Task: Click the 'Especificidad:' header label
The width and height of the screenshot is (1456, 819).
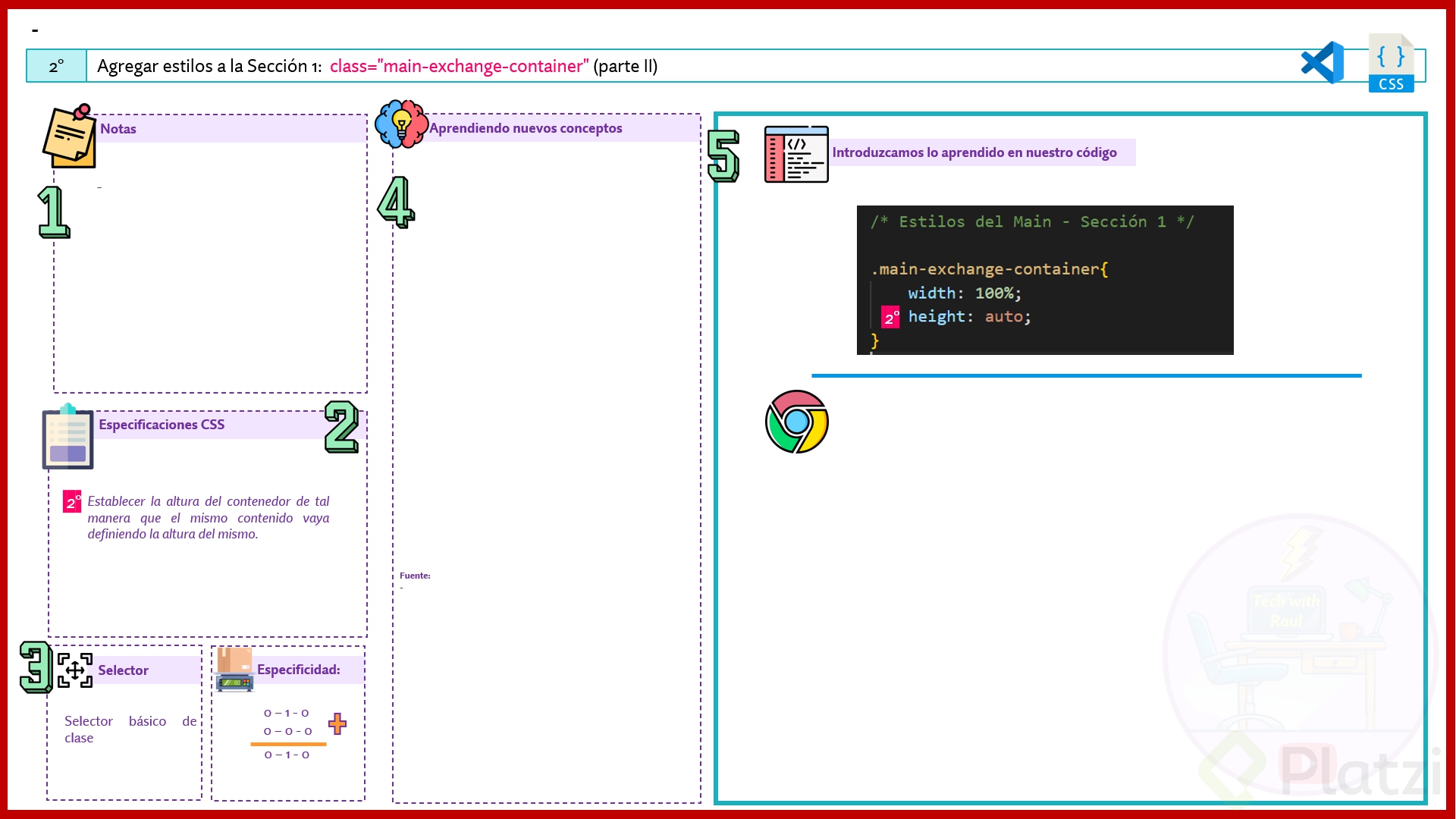Action: (x=299, y=670)
